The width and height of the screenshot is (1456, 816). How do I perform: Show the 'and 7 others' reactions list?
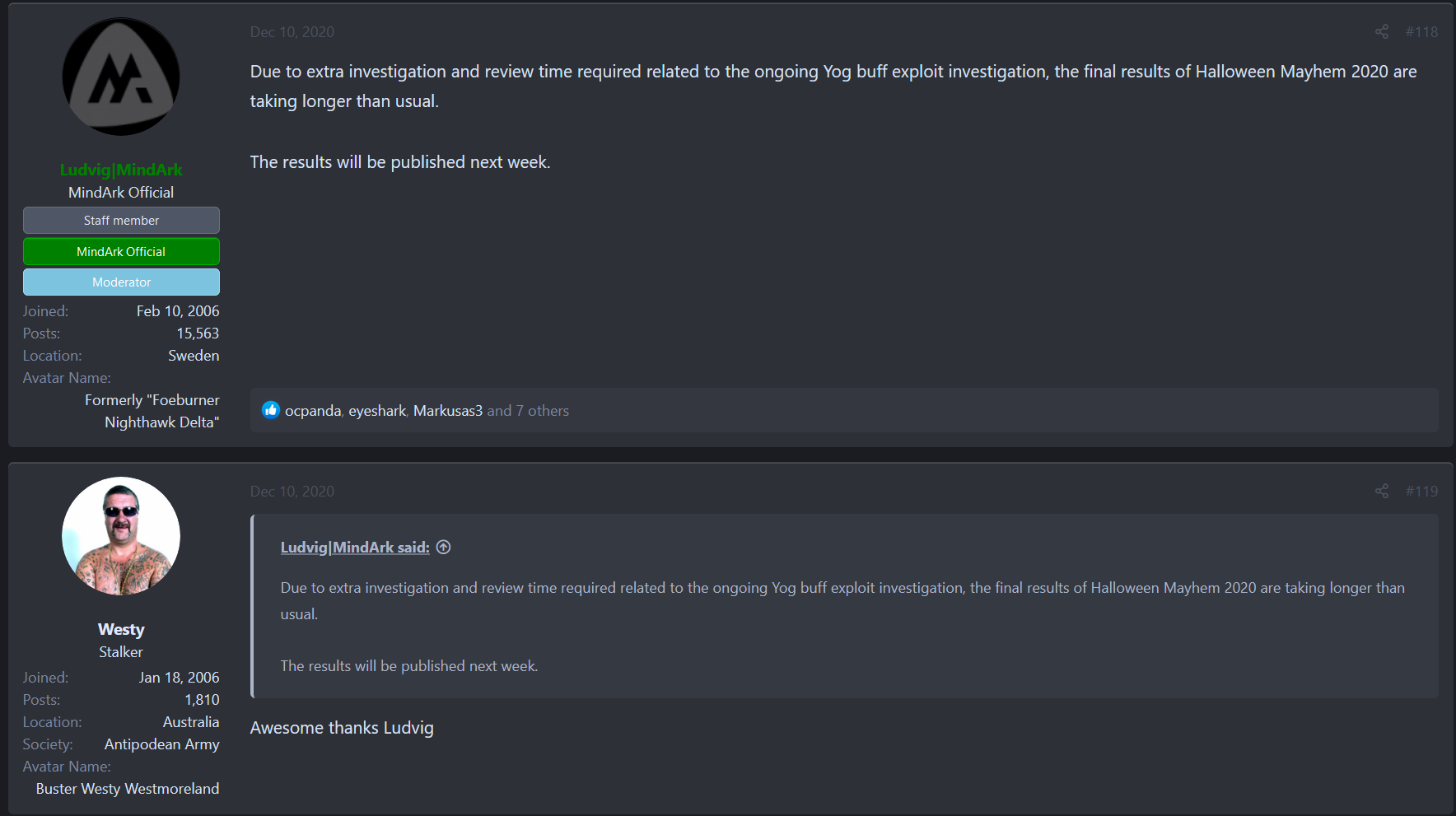[x=528, y=411]
